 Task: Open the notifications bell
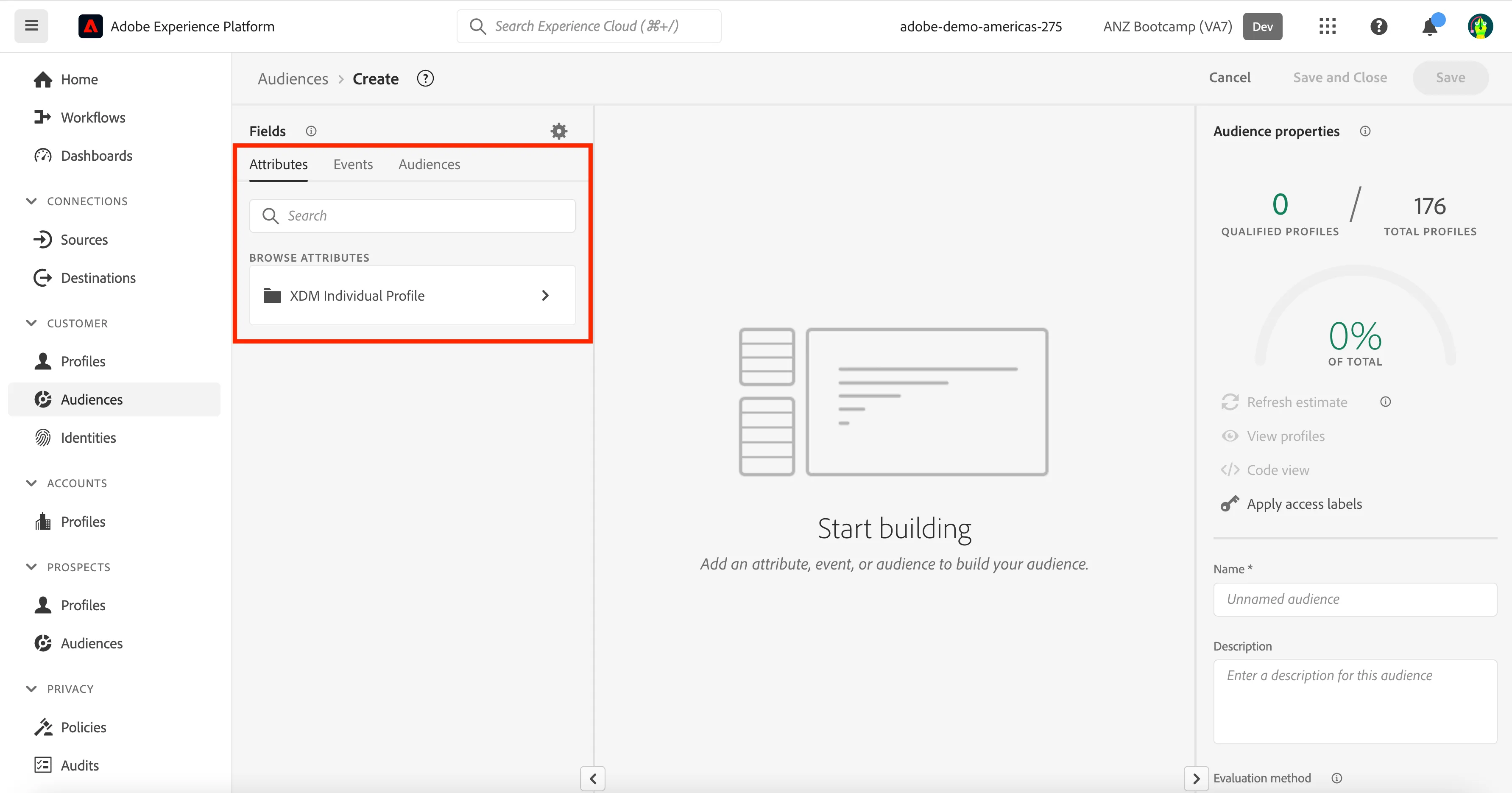click(x=1430, y=26)
